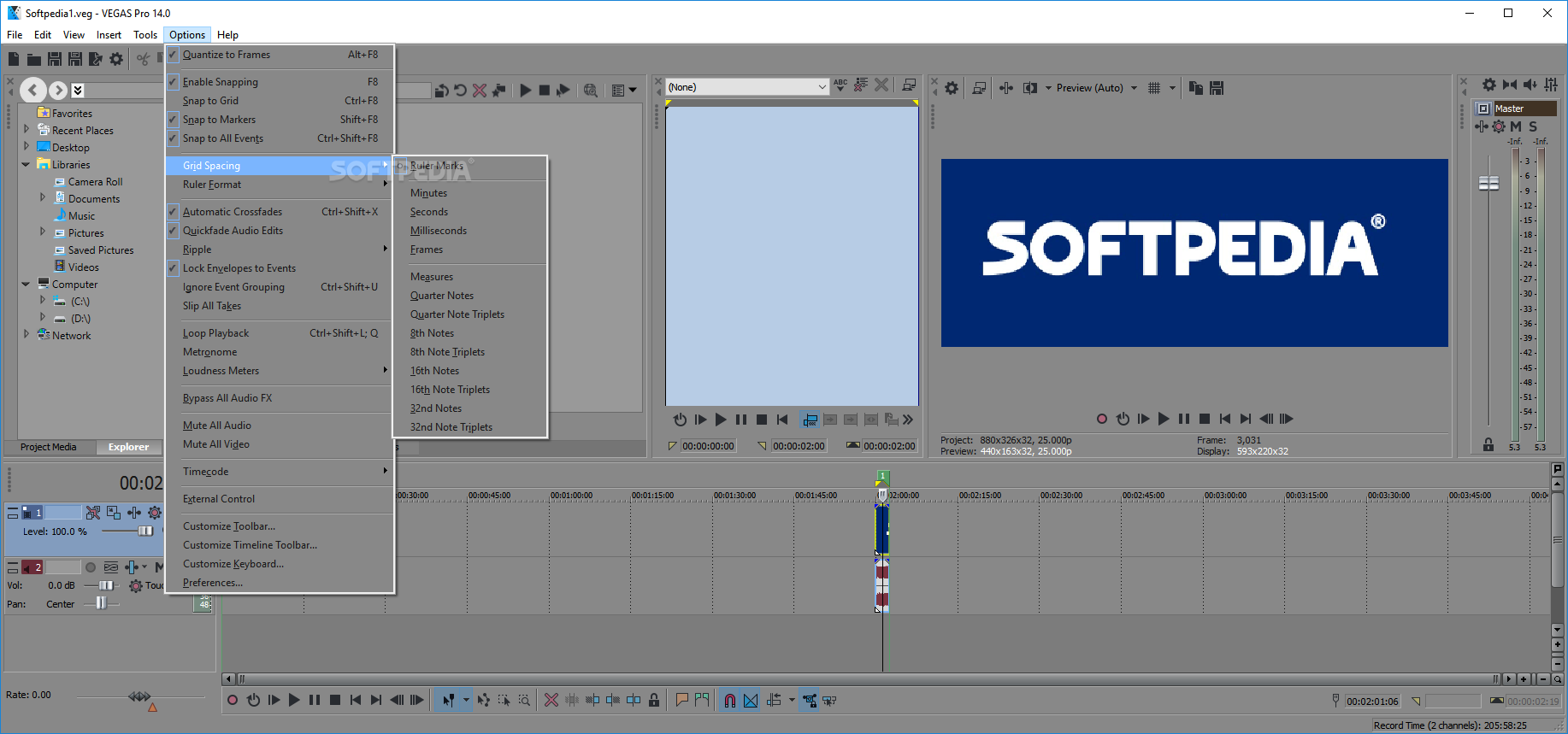Open Ruler Format submenu

tap(280, 185)
